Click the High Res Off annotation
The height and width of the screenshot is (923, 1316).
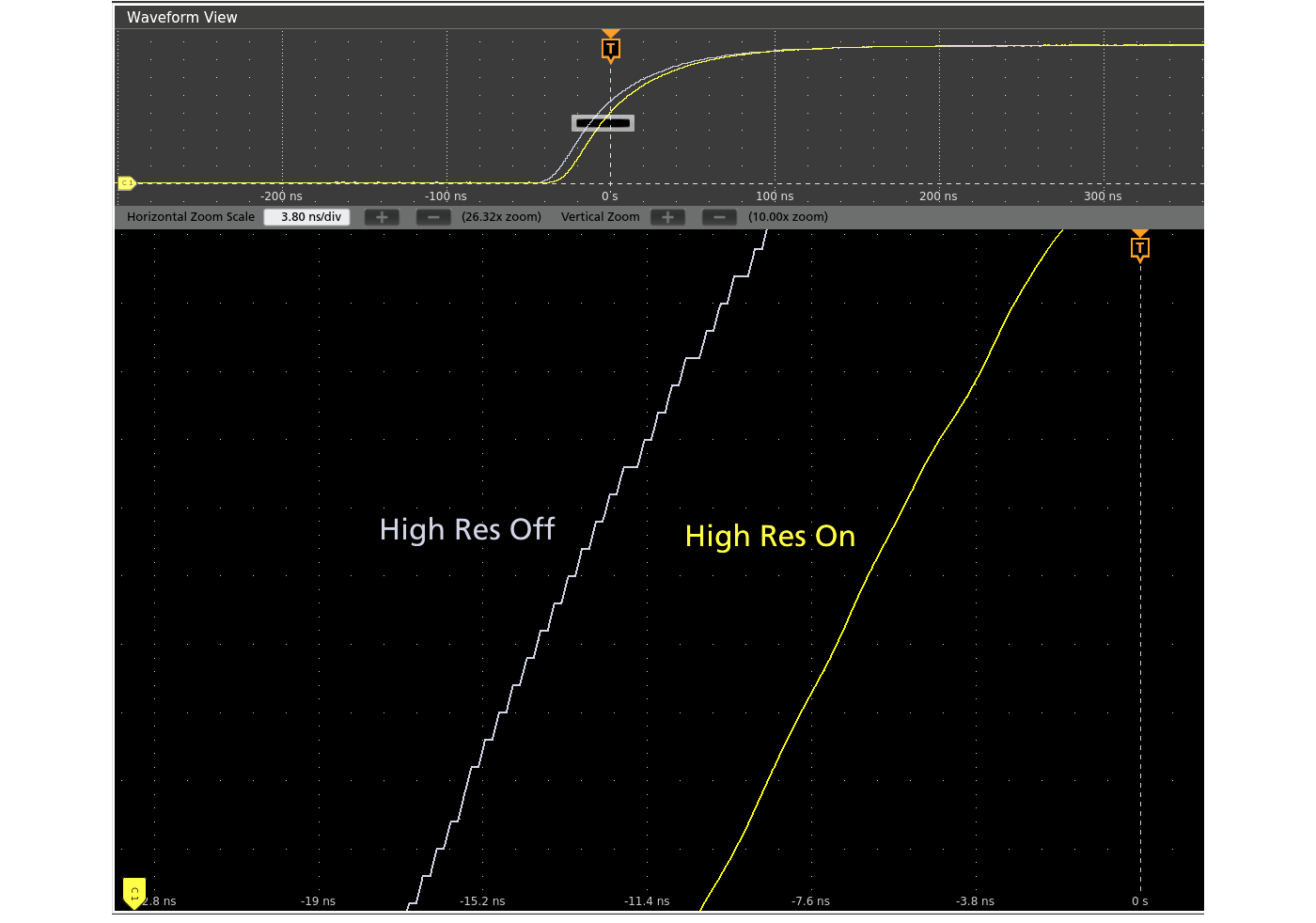[x=467, y=529]
